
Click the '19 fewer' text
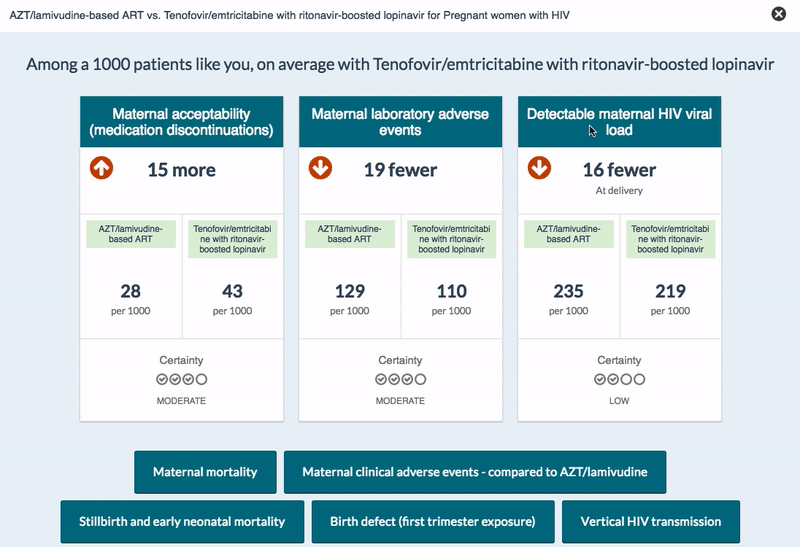(401, 170)
